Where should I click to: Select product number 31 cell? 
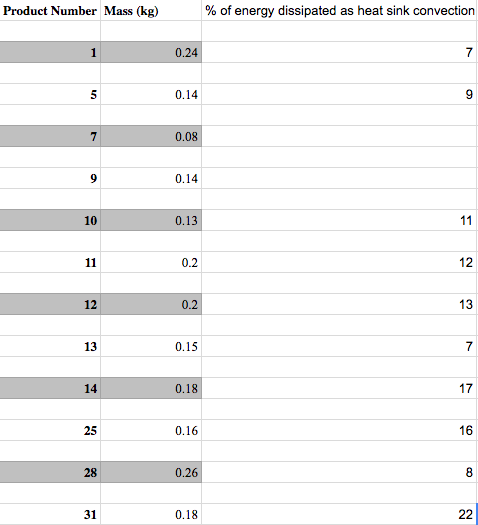point(50,514)
